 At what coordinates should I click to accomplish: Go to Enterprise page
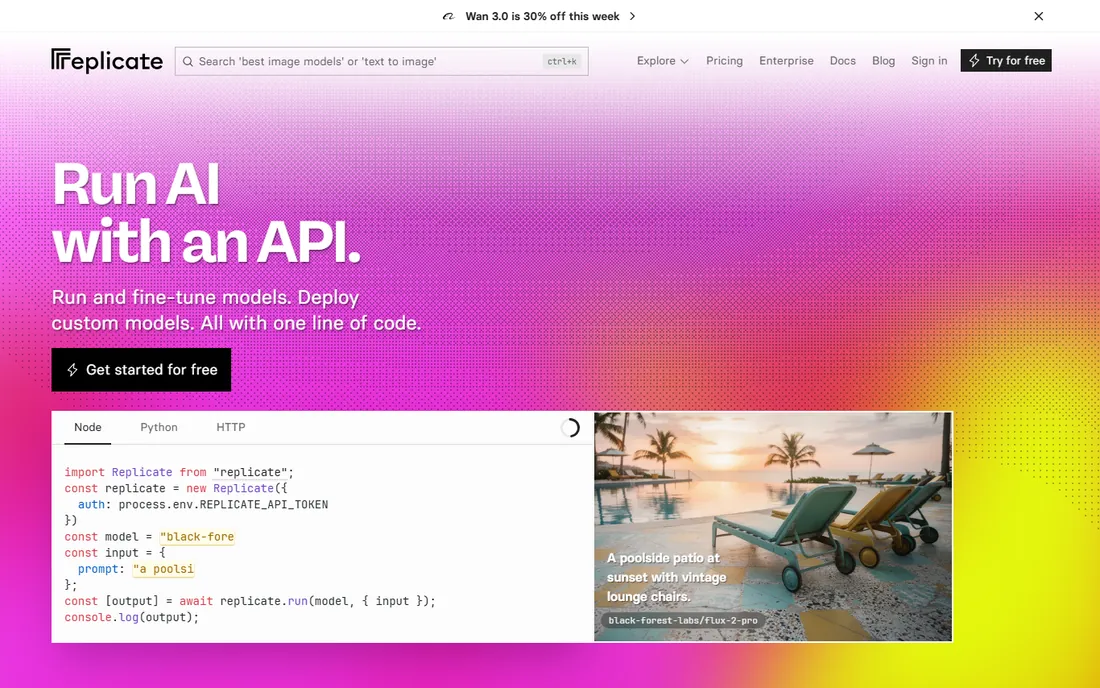coord(786,61)
